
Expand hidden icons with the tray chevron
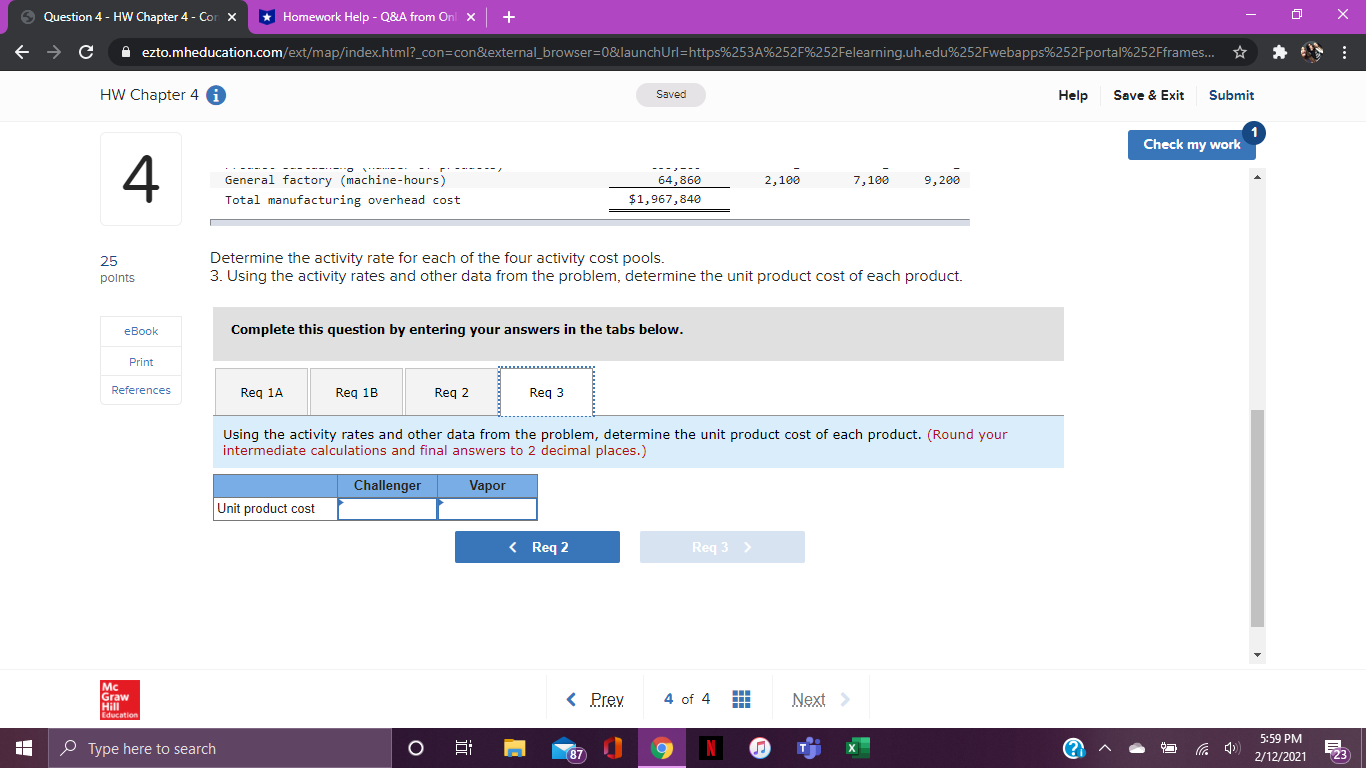(1103, 747)
